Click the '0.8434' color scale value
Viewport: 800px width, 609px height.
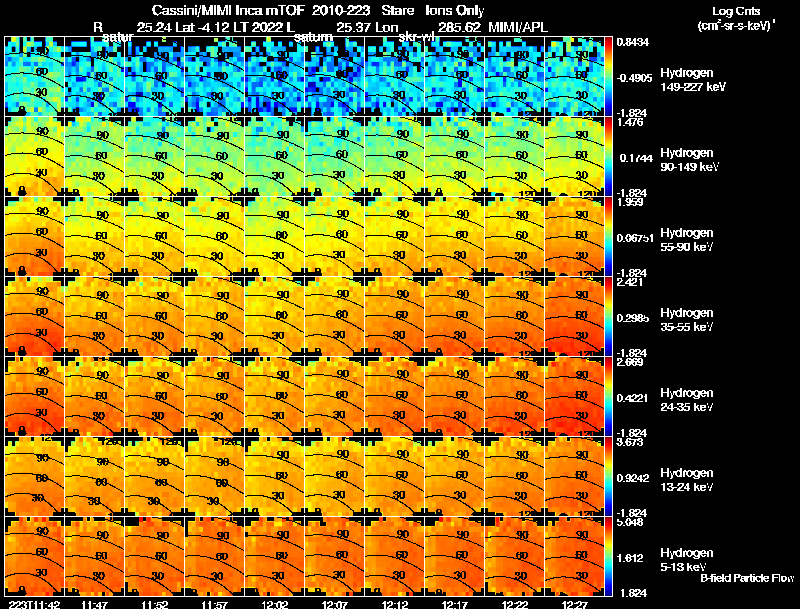point(633,42)
